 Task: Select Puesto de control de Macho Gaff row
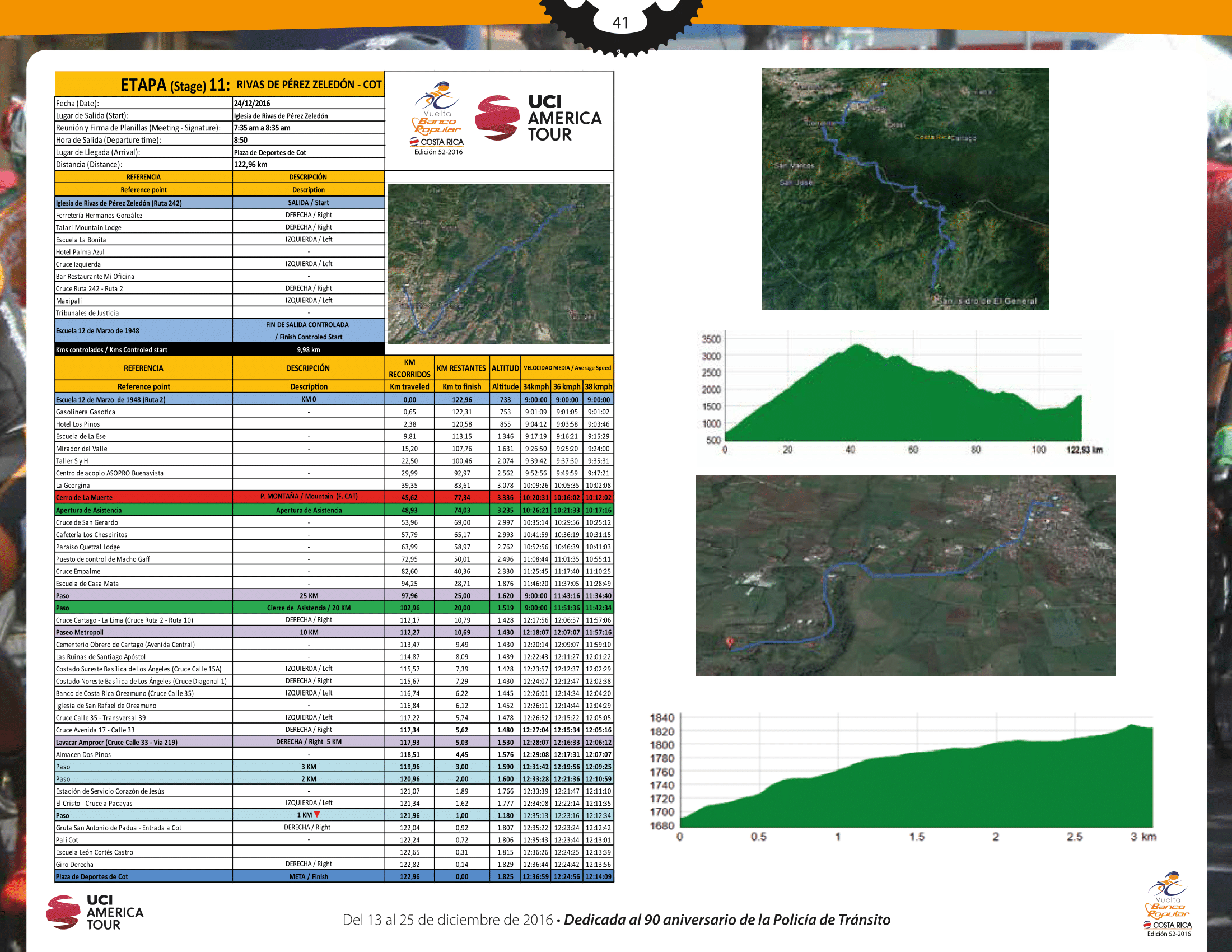(334, 559)
